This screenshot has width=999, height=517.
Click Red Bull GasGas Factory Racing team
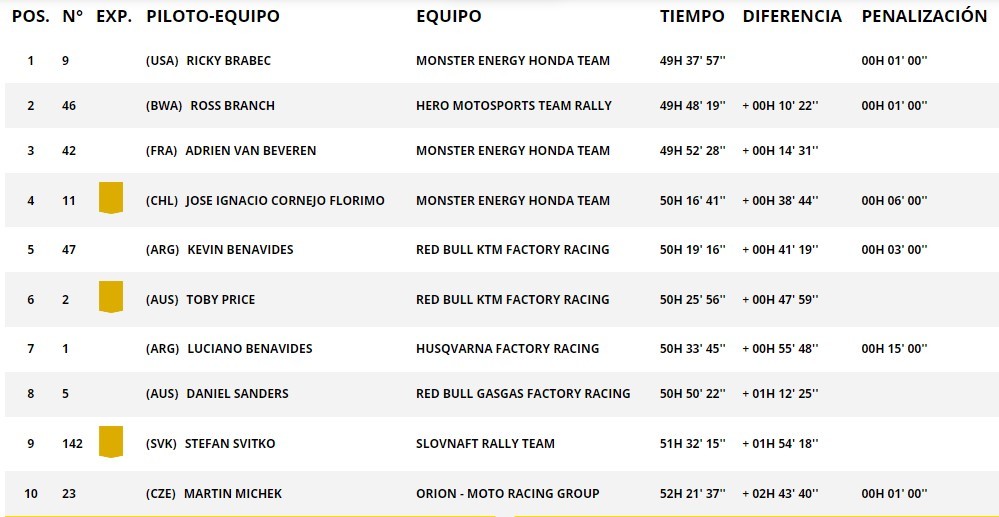coord(523,394)
